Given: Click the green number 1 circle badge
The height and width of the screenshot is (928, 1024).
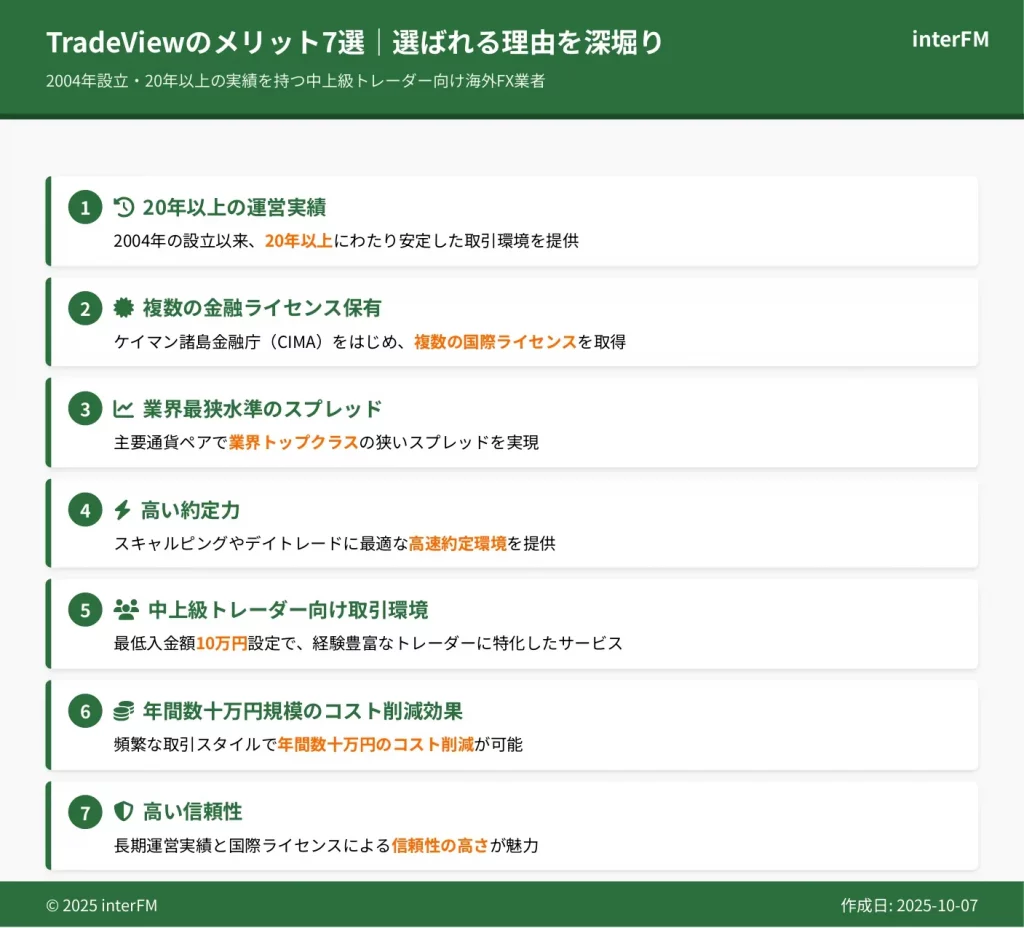Looking at the screenshot, I should coord(85,208).
